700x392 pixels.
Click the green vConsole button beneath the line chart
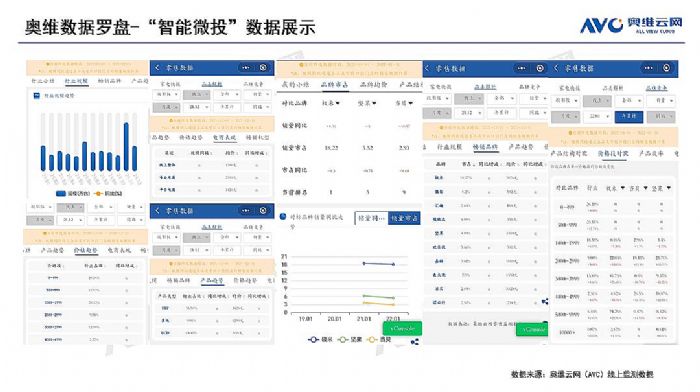[x=402, y=328]
